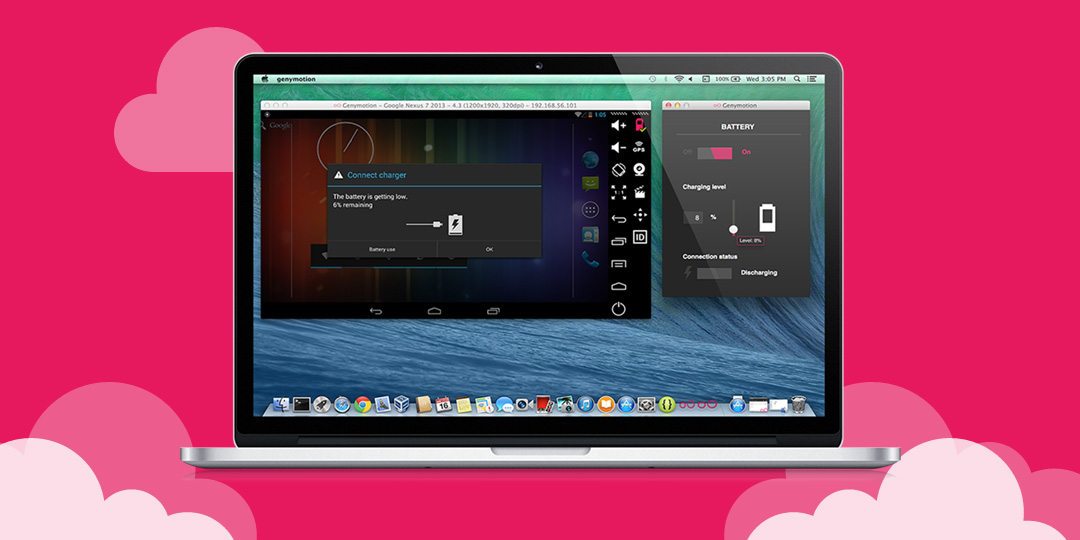Click the screencast clapperboard icon
This screenshot has height=540, width=1080.
click(x=640, y=192)
